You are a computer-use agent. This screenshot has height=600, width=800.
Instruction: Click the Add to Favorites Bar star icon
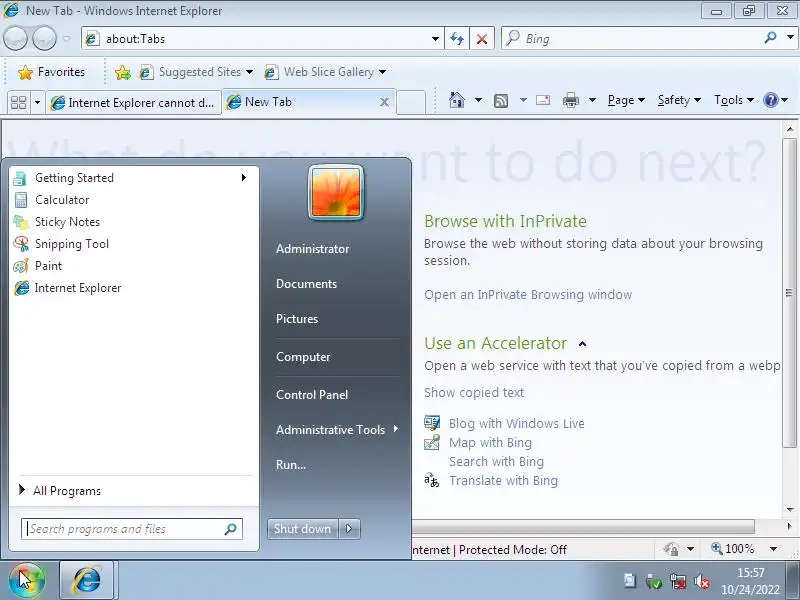pyautogui.click(x=122, y=72)
